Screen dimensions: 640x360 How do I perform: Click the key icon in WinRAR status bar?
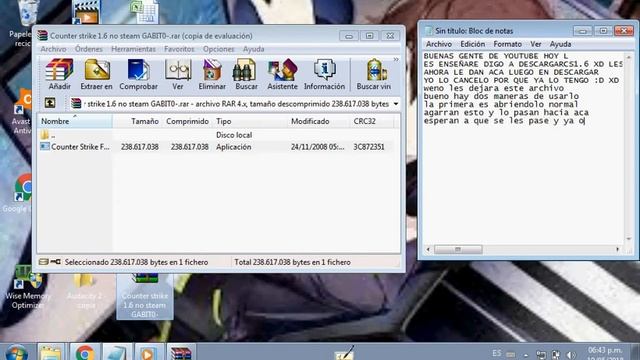(x=56, y=262)
